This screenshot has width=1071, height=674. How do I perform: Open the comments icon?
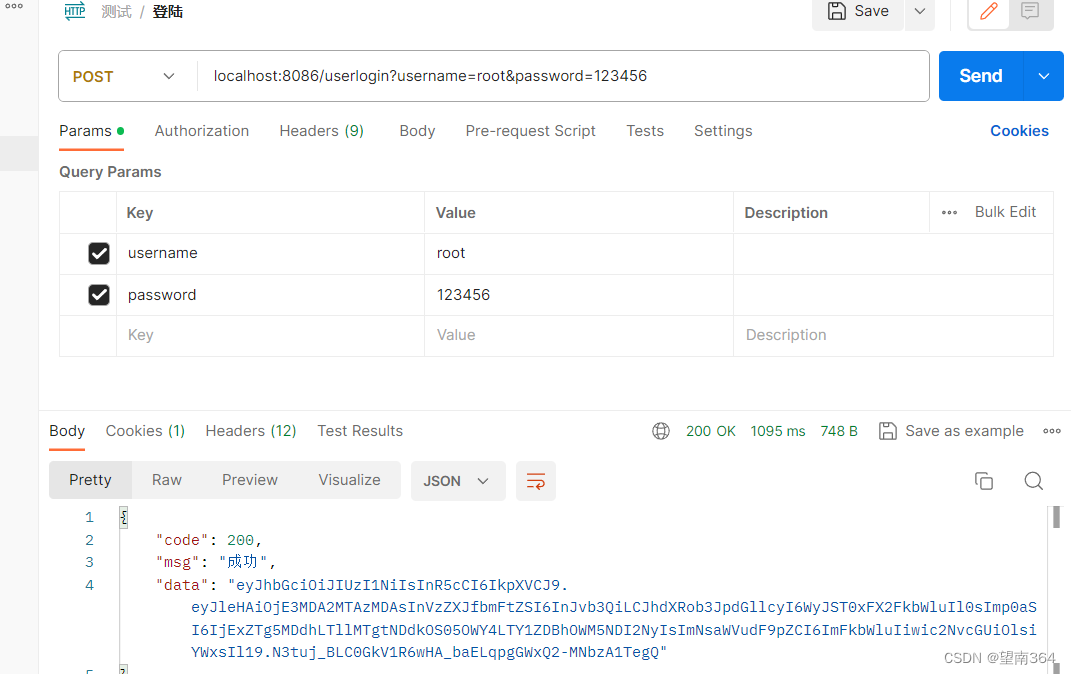(1030, 12)
